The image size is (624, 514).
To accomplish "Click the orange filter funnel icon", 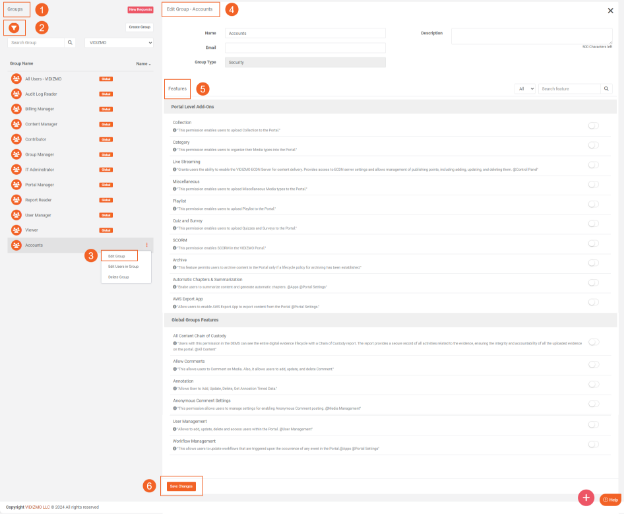I will (x=15, y=27).
